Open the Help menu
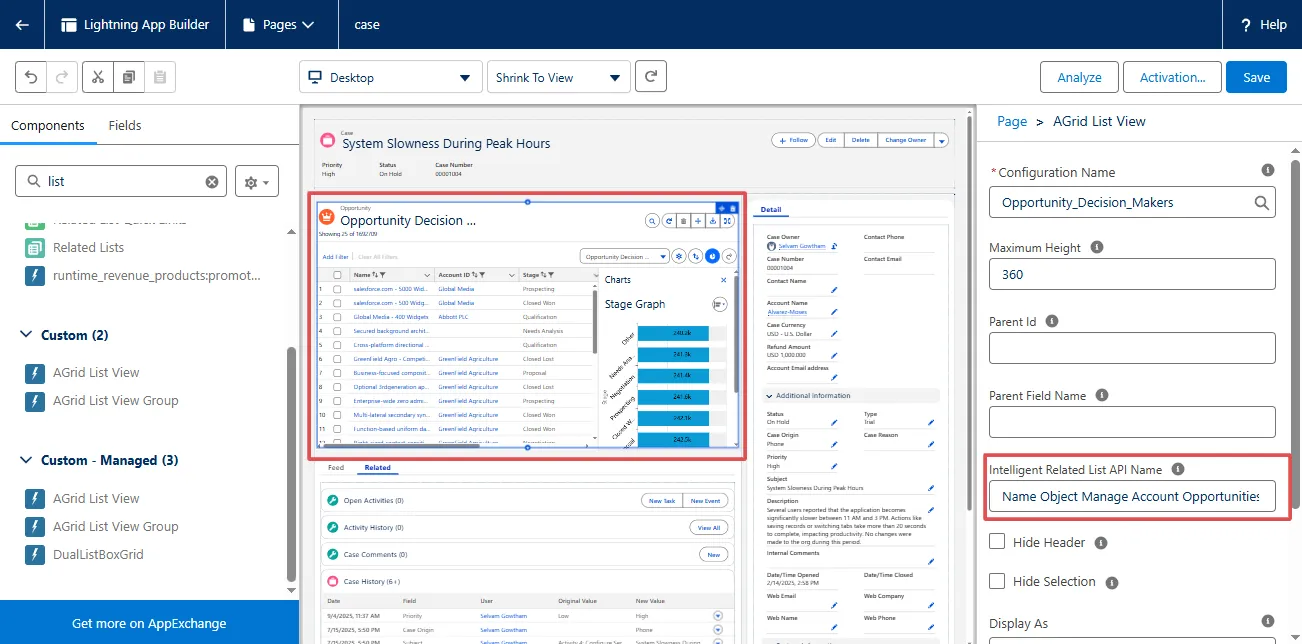The height and width of the screenshot is (644, 1302). (x=1263, y=24)
